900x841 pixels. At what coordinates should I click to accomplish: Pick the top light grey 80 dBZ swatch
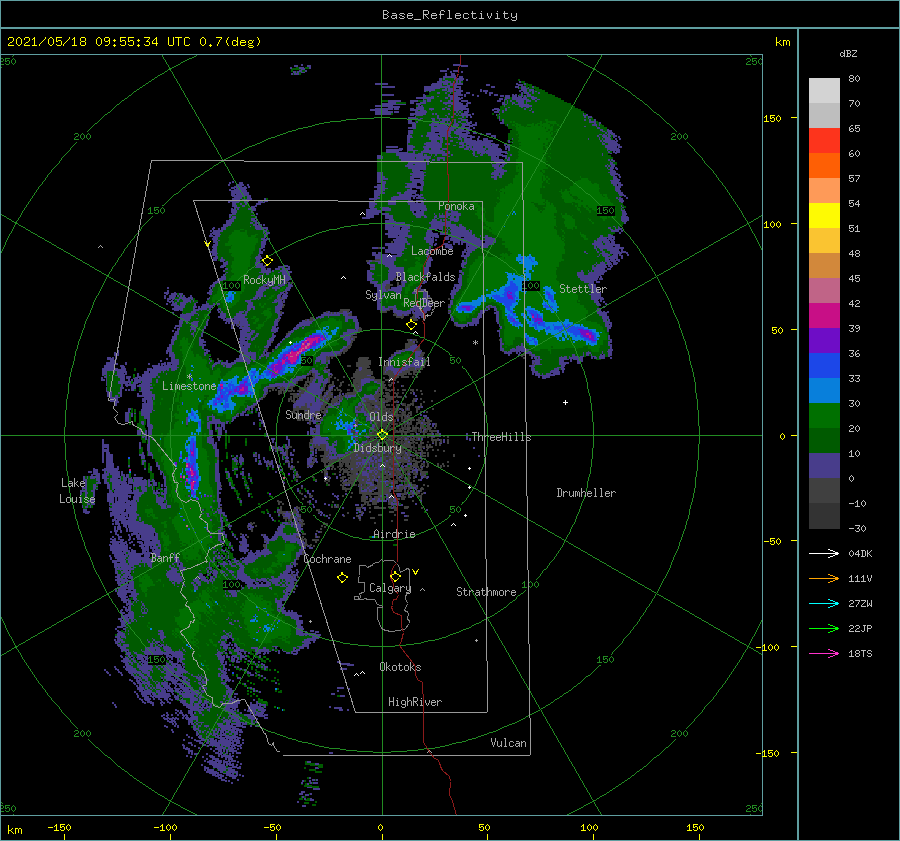click(824, 91)
